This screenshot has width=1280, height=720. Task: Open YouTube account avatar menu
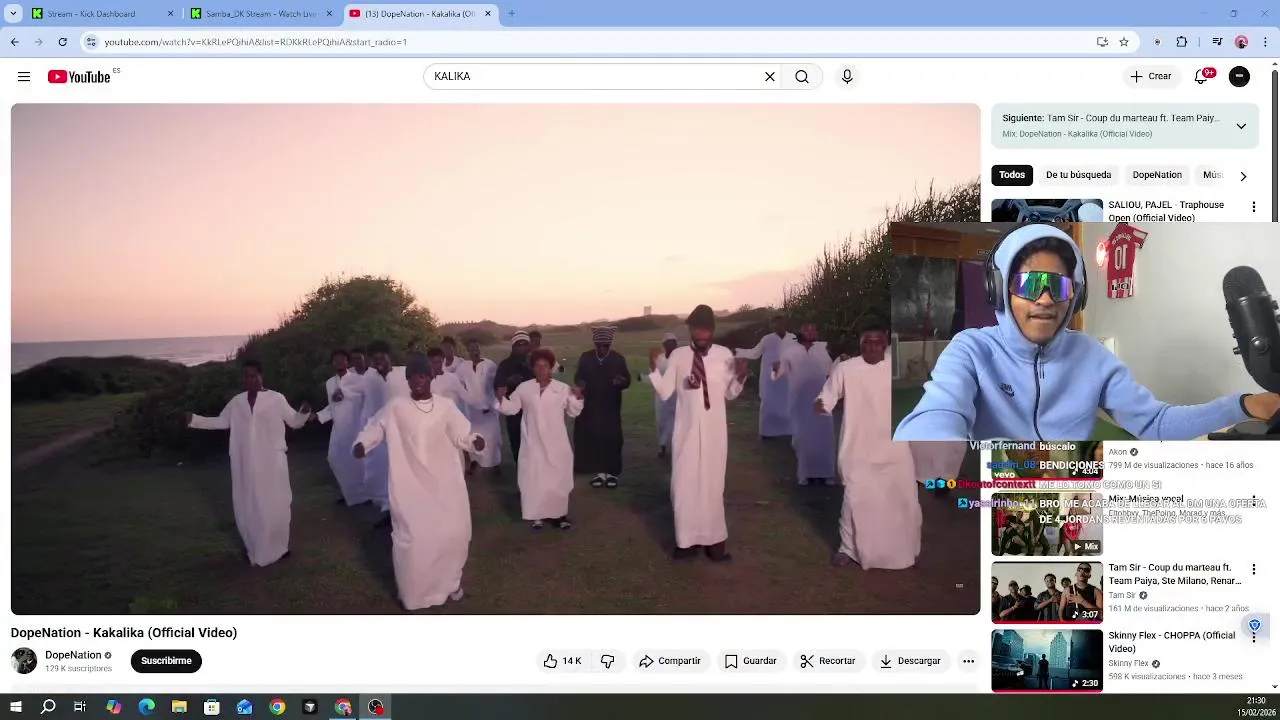point(1239,77)
